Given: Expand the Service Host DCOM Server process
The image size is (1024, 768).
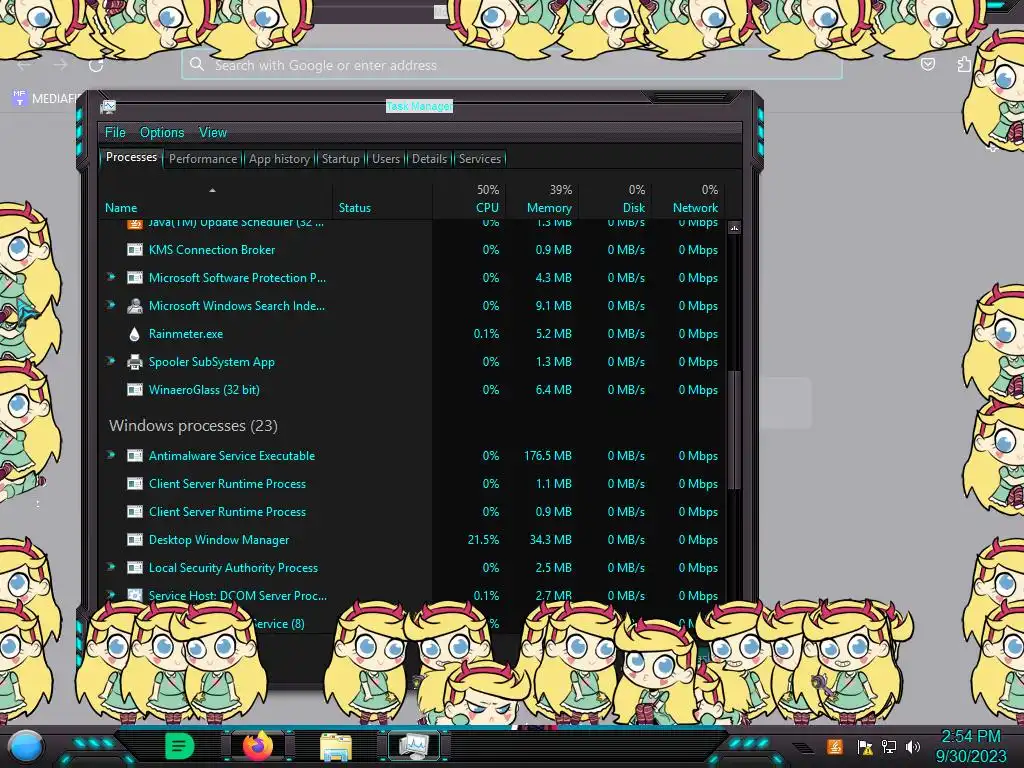Looking at the screenshot, I should pos(111,595).
